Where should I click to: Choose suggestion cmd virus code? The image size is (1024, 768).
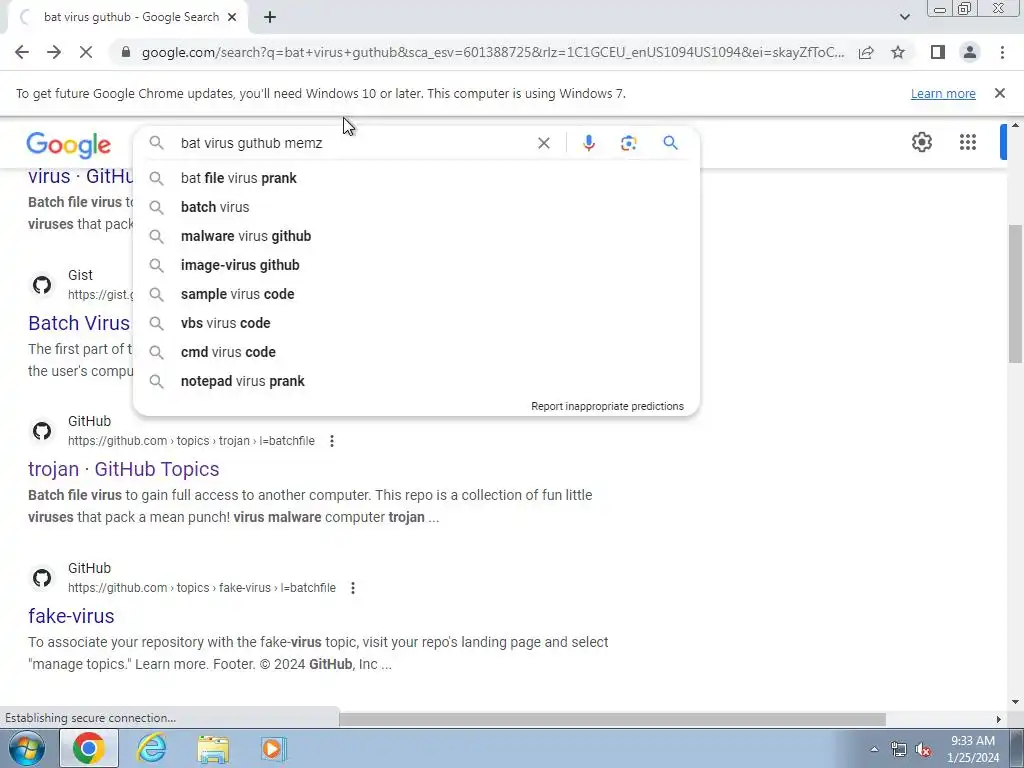[x=416, y=352]
